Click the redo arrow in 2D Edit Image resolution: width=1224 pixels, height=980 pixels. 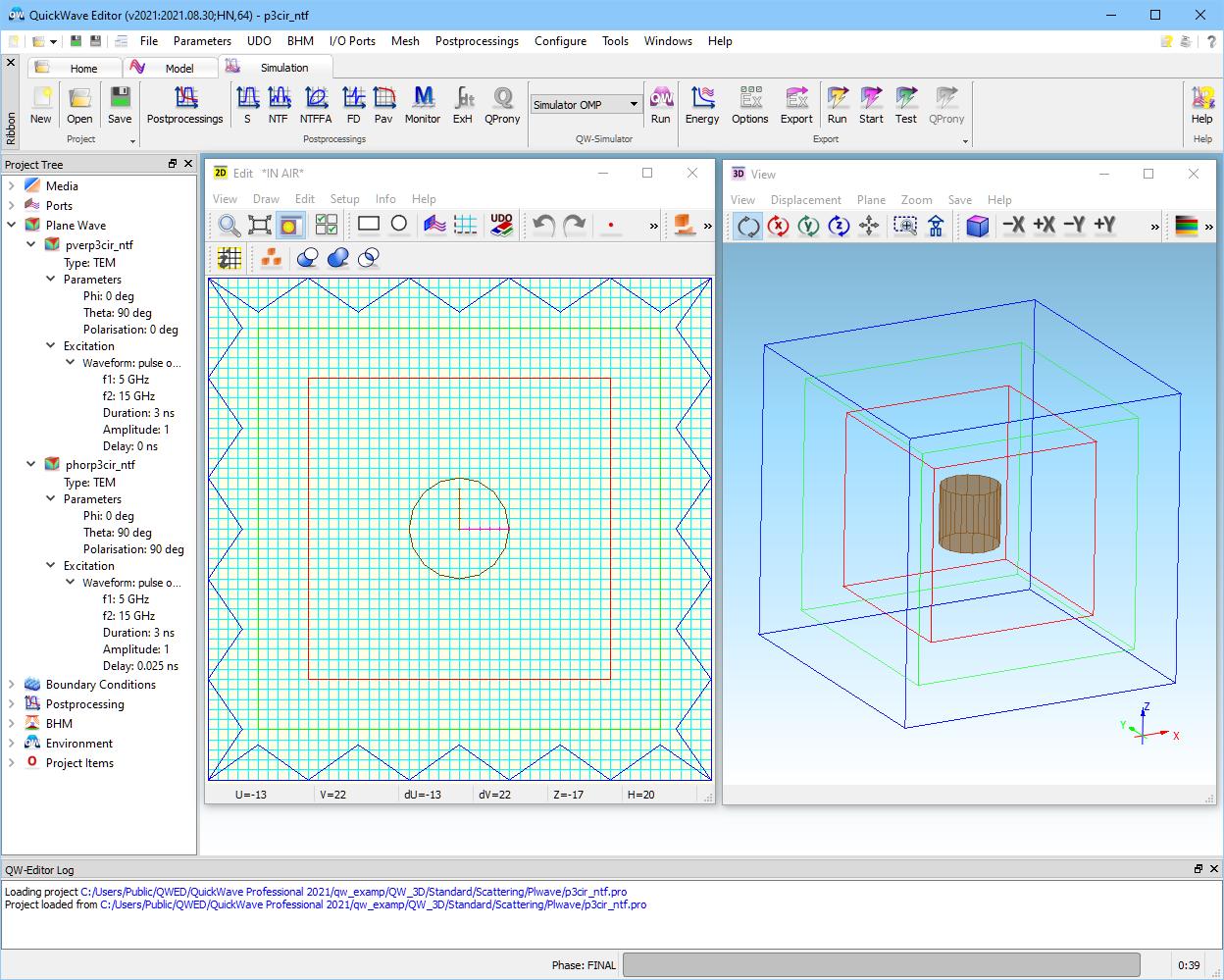[575, 225]
